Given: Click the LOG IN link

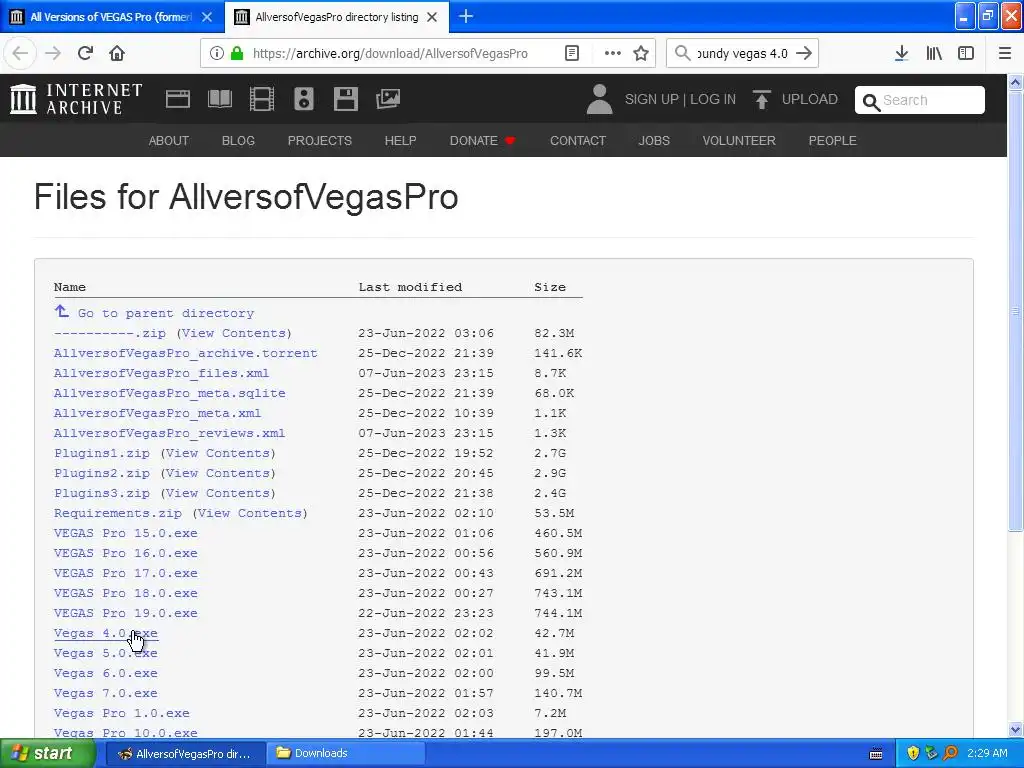Looking at the screenshot, I should coord(713,99).
